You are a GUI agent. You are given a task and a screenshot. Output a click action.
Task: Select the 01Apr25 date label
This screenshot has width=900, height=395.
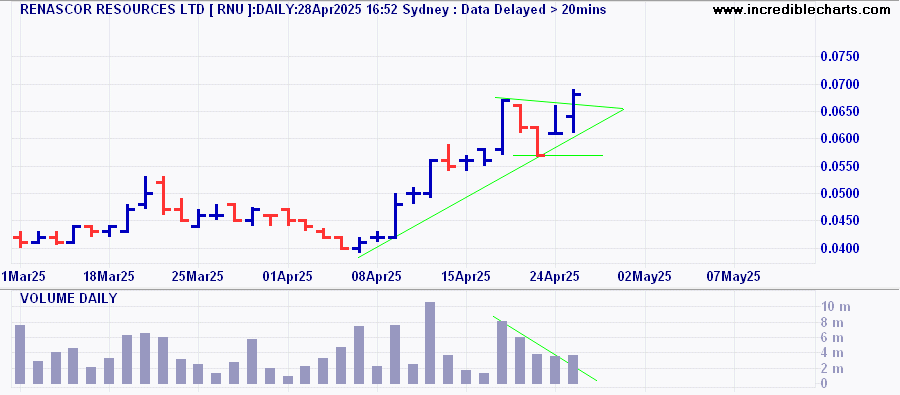[287, 277]
